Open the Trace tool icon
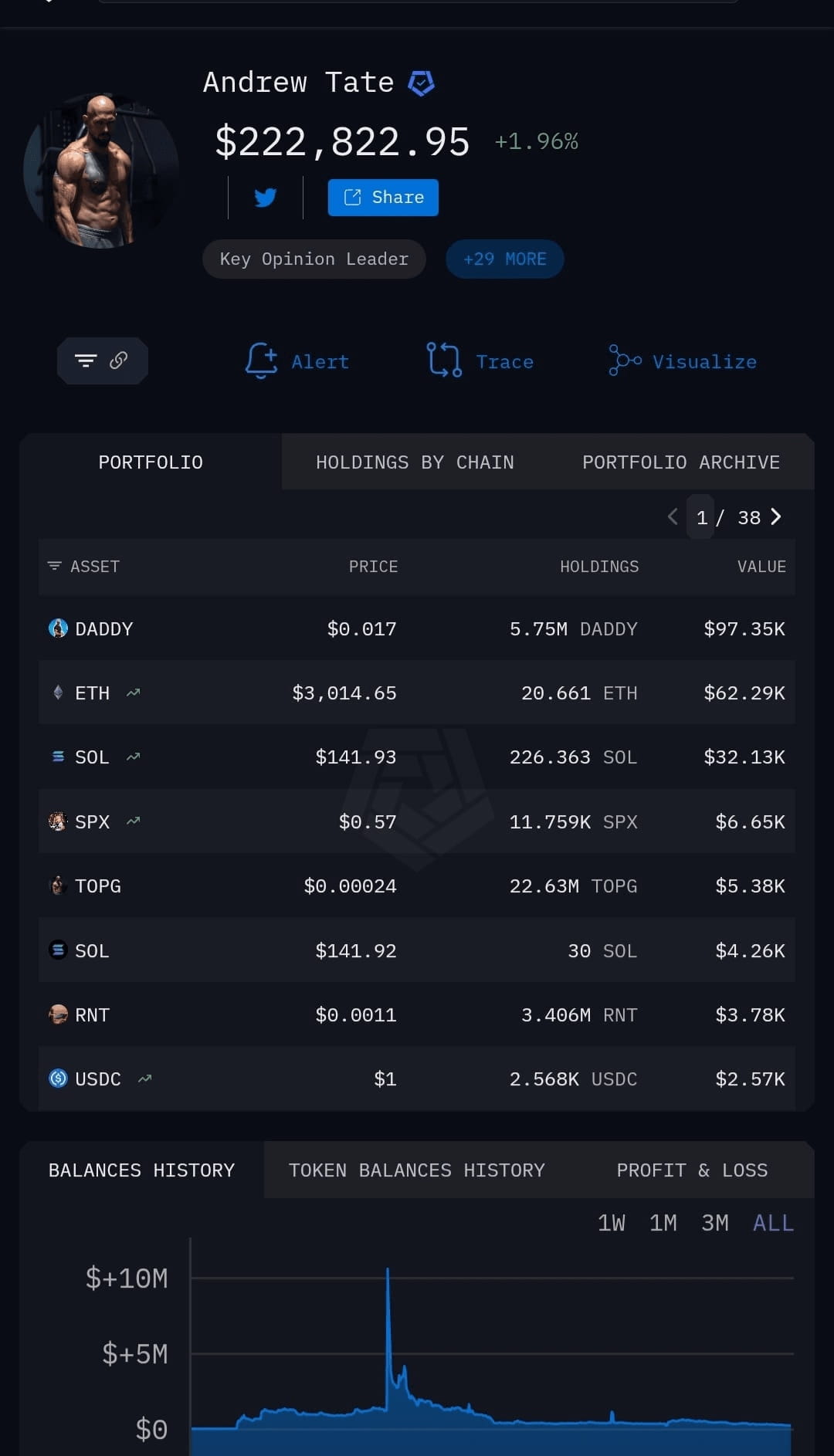The image size is (834, 1456). [444, 360]
